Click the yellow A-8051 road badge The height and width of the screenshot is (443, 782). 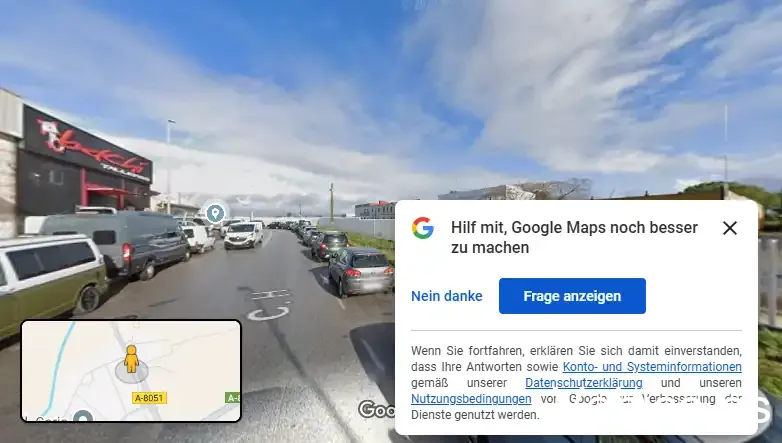tap(149, 398)
